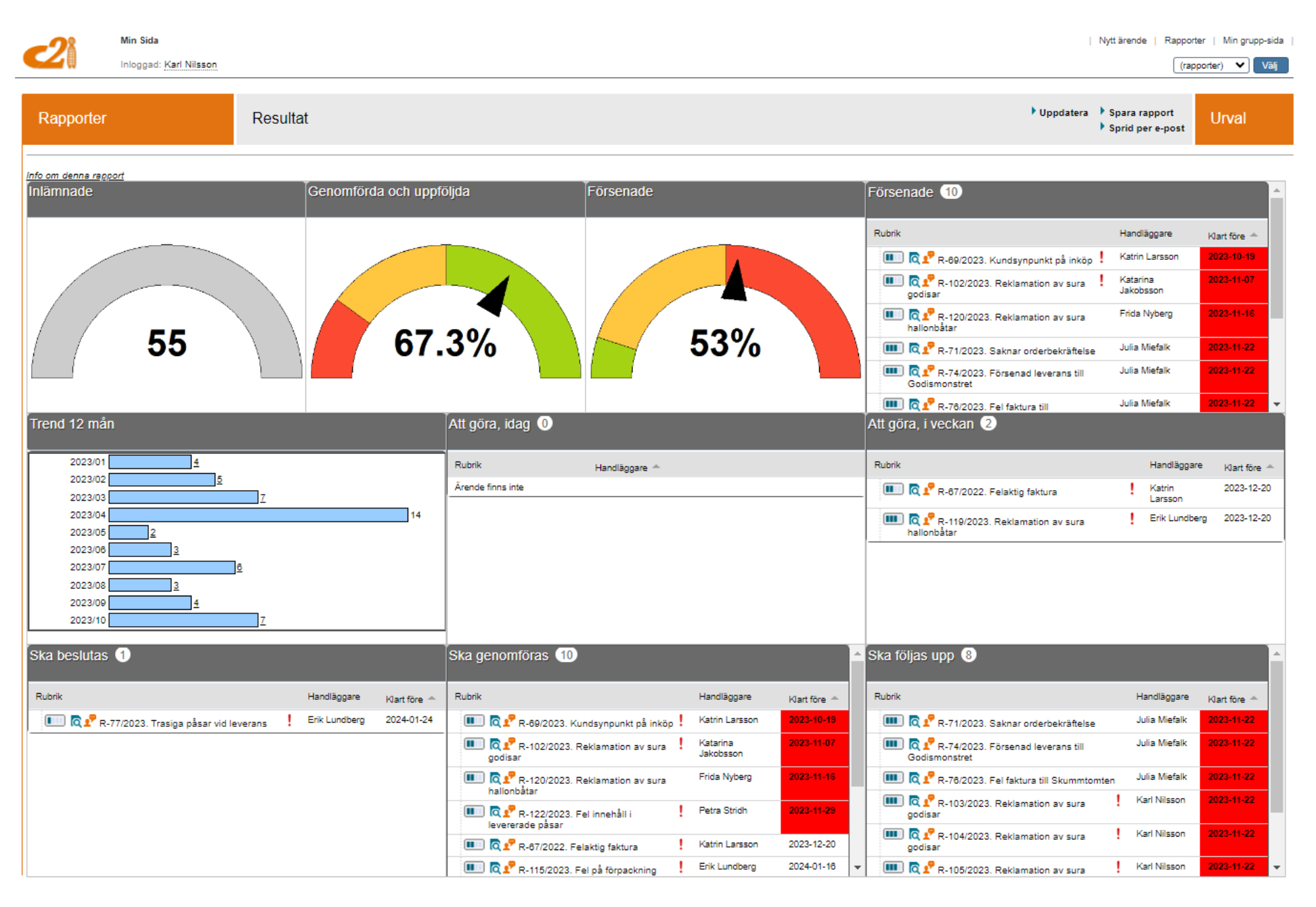Click the Genomförda och uppföljda 67.3% gauge
1316x907 pixels.
445,311
